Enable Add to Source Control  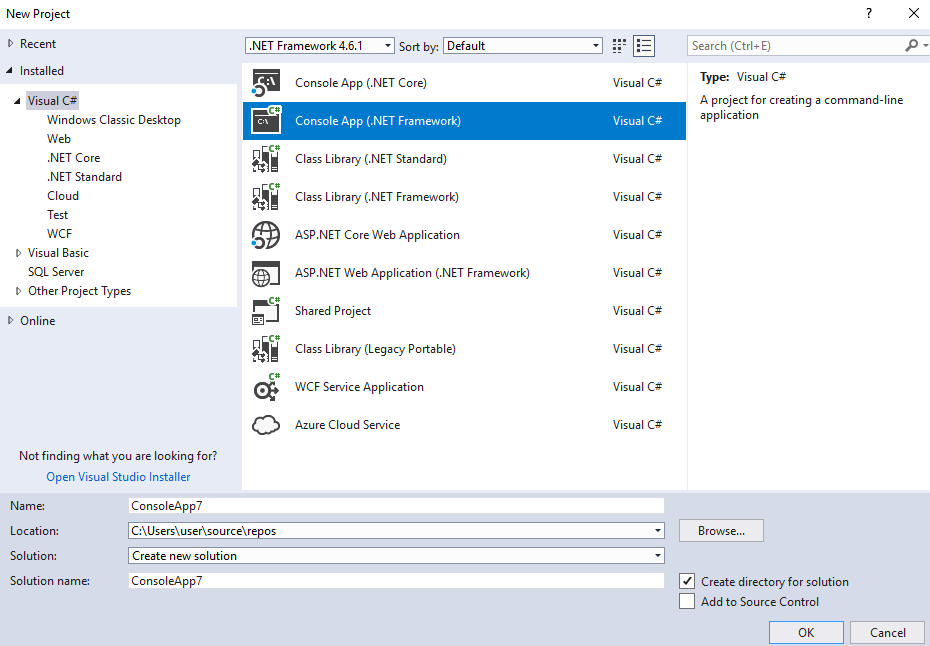(687, 602)
